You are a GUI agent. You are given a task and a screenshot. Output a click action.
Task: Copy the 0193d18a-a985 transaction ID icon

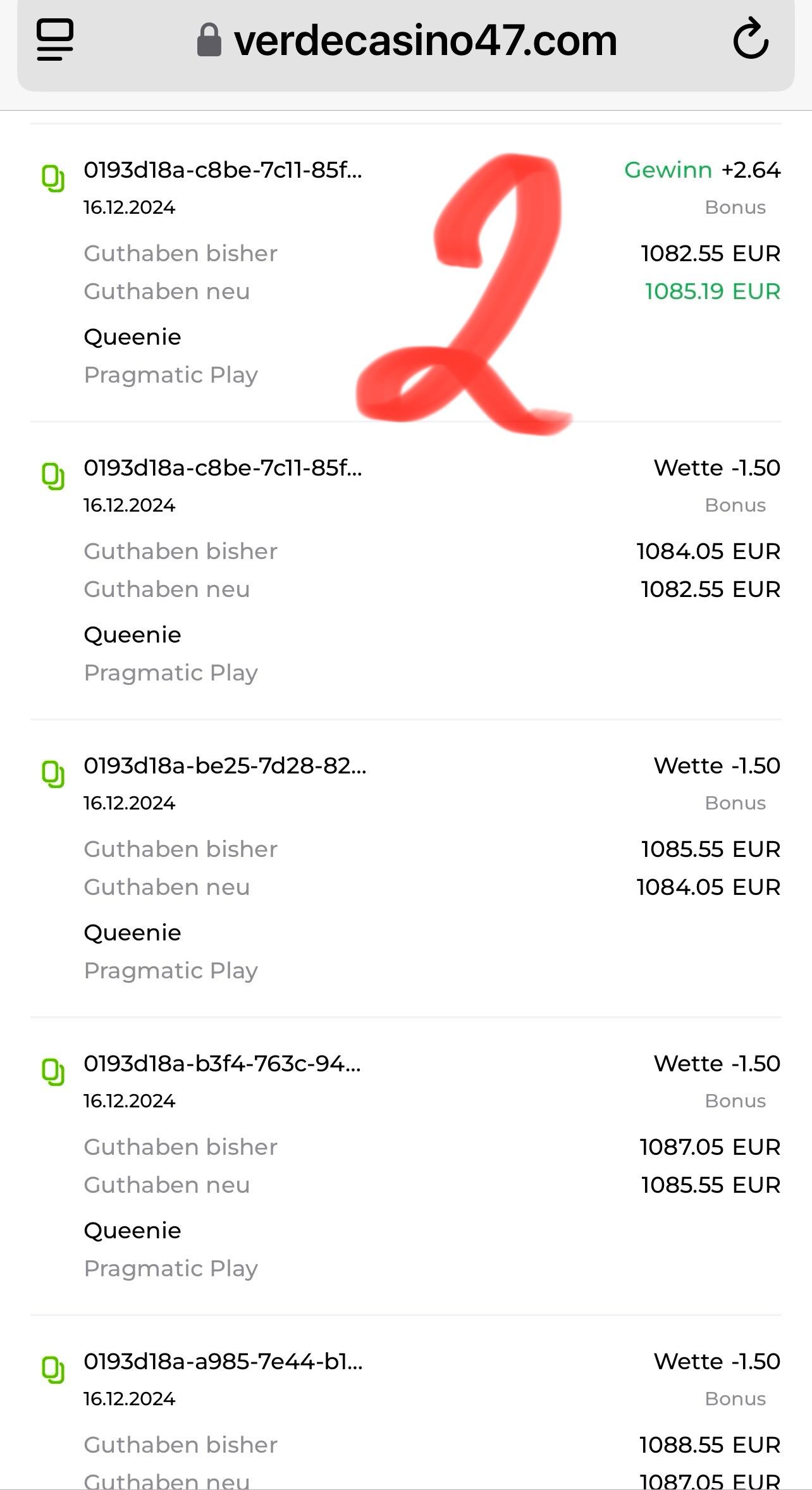(53, 1370)
